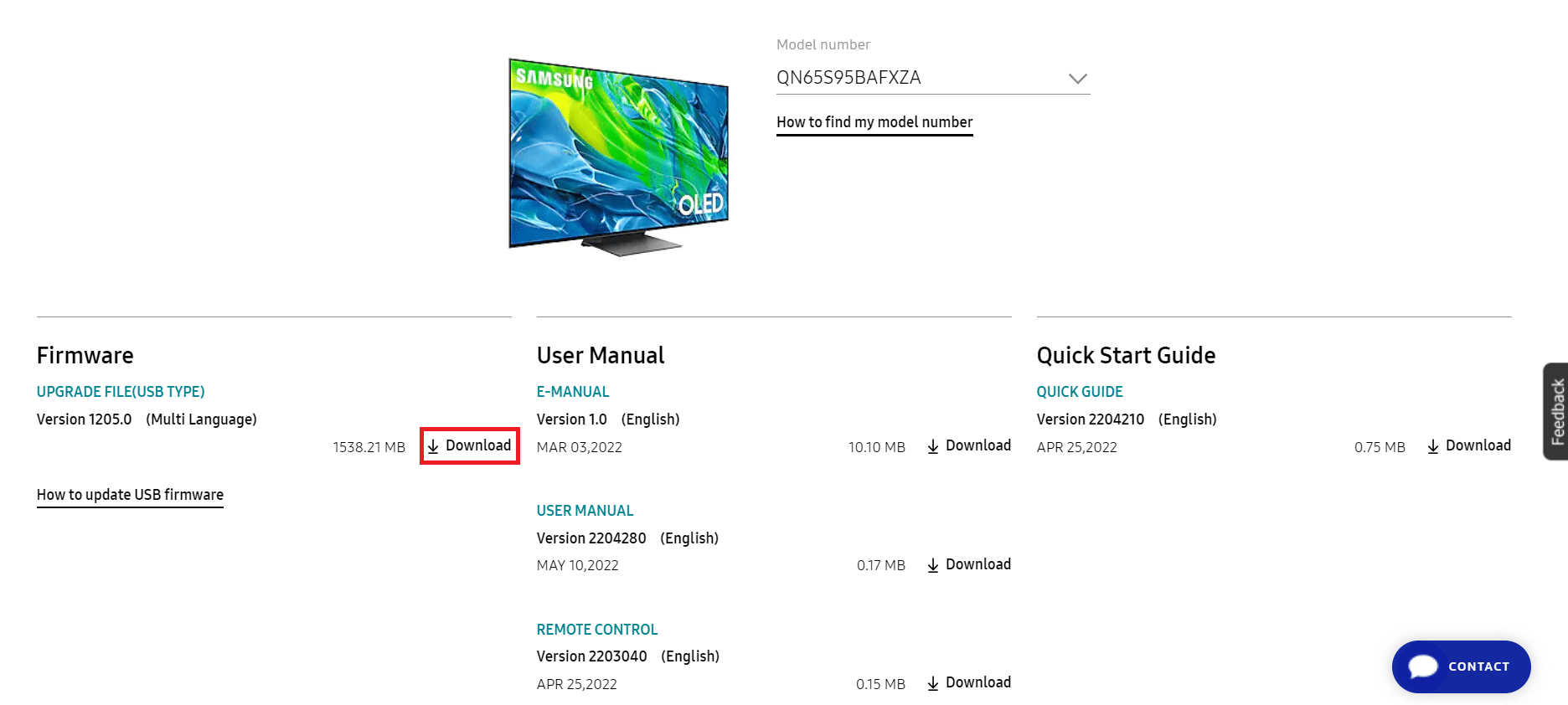This screenshot has height=705, width=1568.
Task: Open the REMOTE CONTROL link
Action: tap(596, 629)
